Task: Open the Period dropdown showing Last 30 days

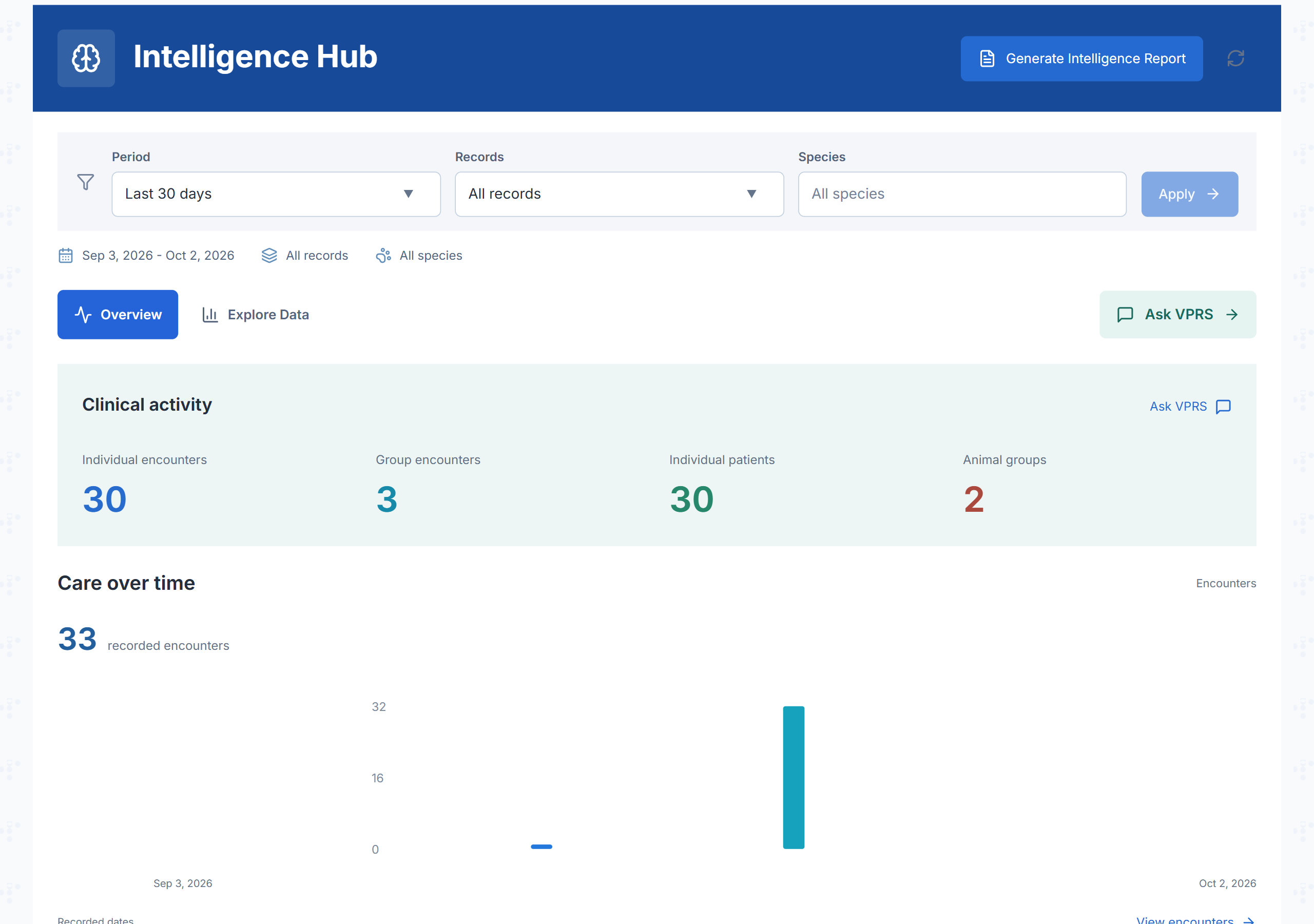Action: coord(276,194)
